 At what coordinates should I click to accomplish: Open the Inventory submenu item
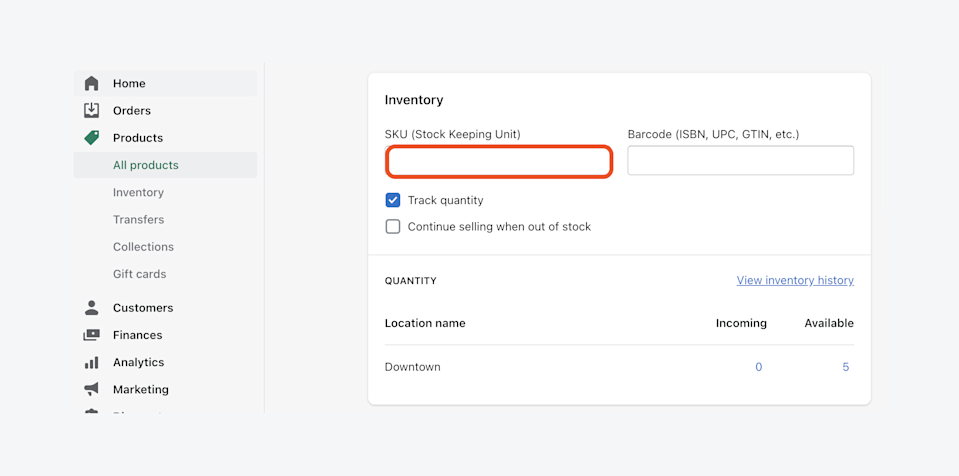138,192
